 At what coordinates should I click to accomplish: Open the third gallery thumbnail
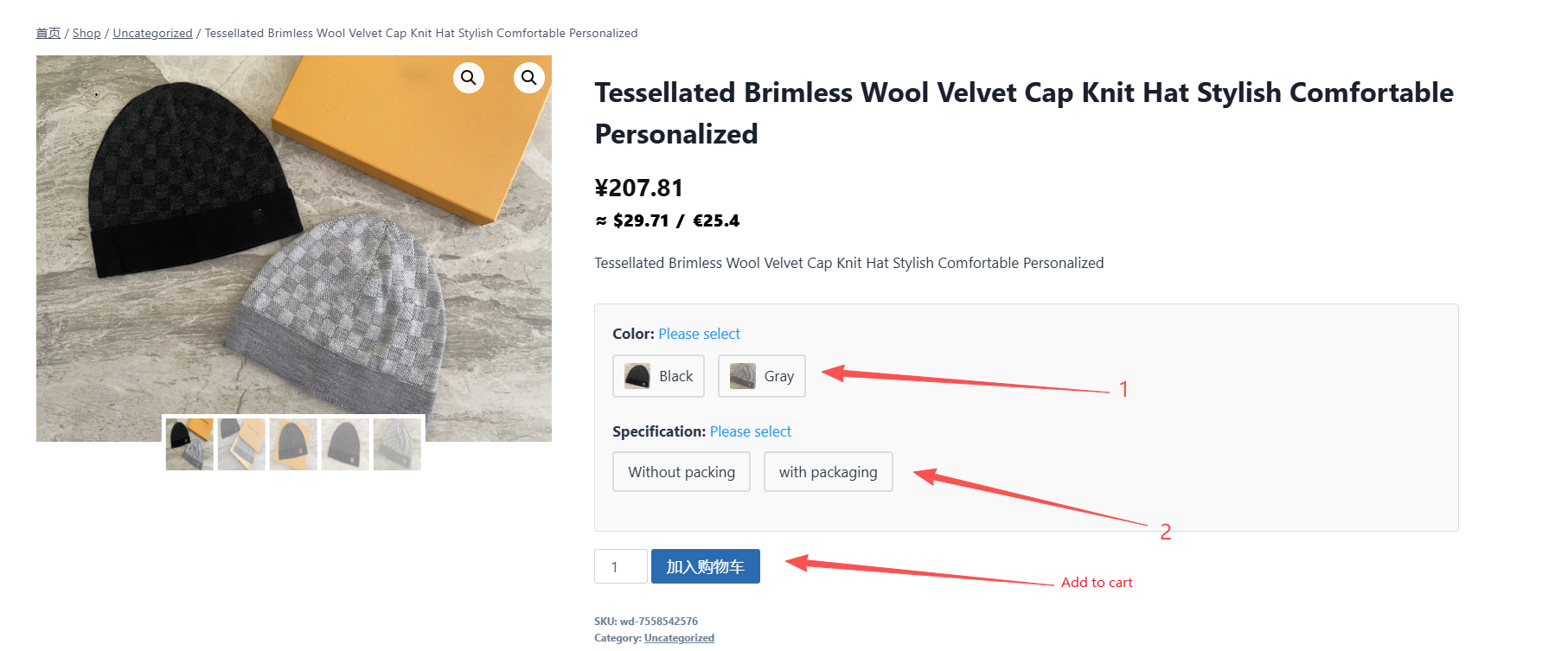click(293, 444)
